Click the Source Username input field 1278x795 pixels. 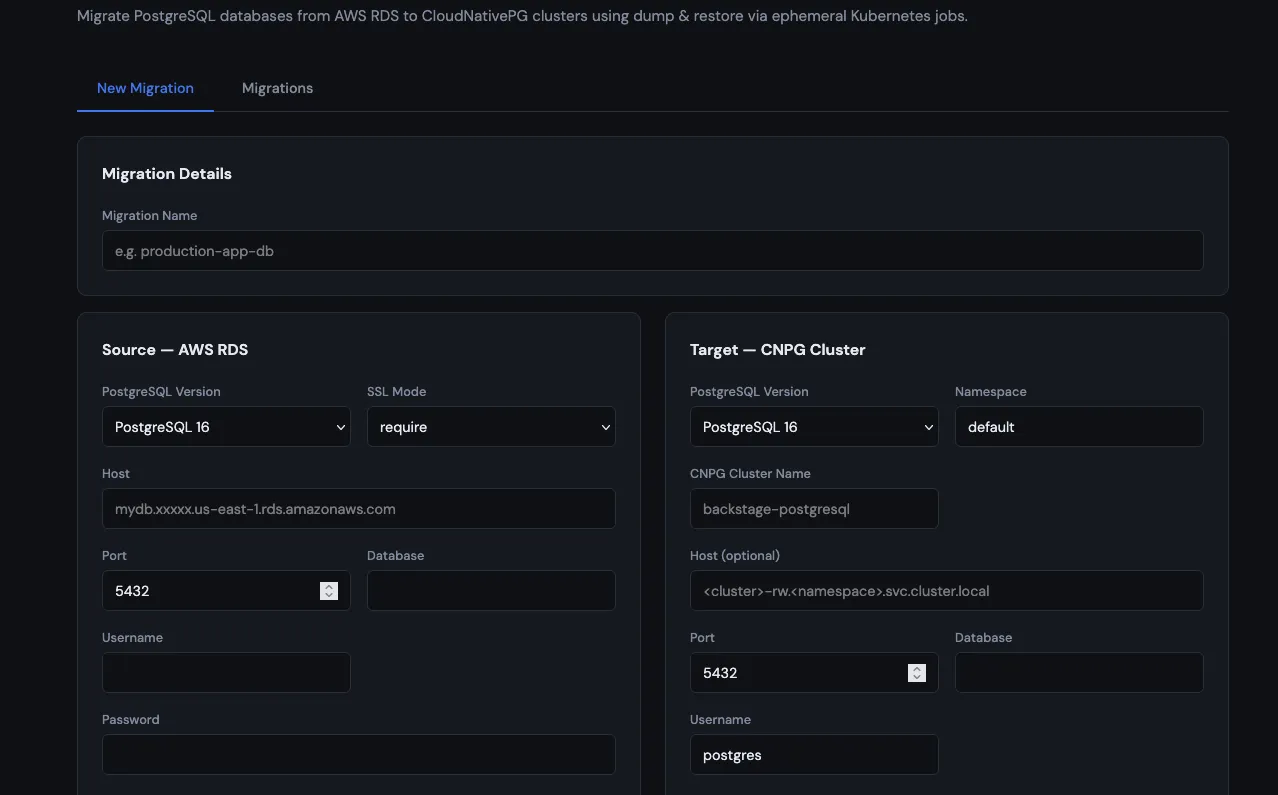coord(226,673)
